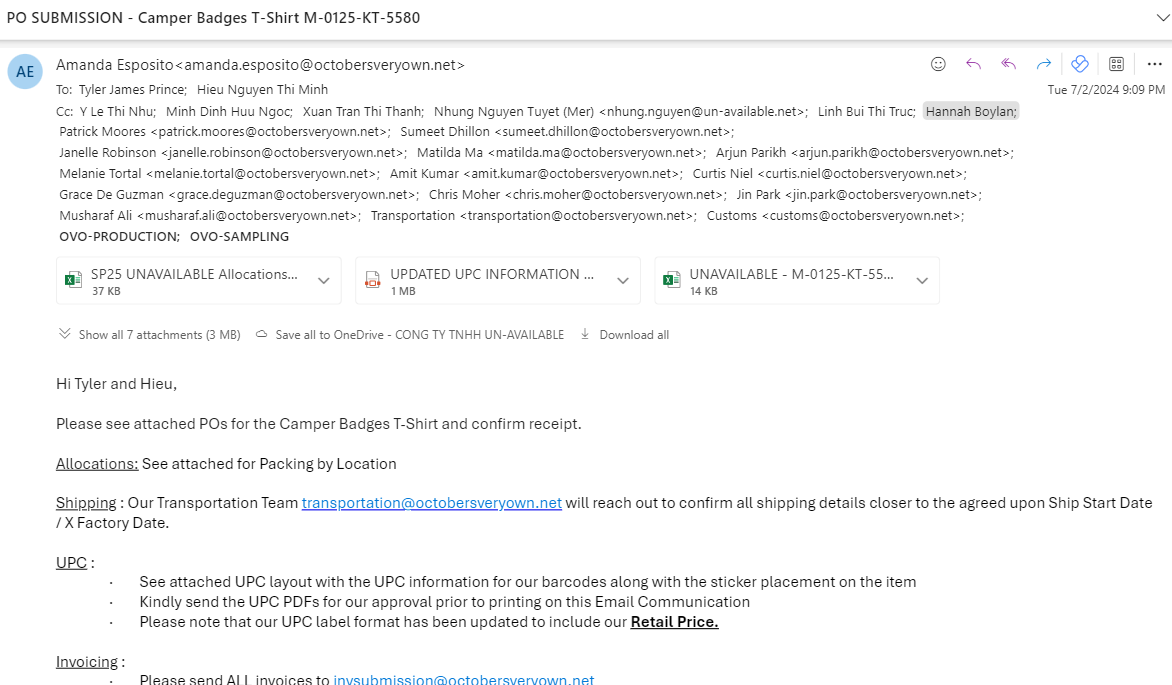Click the underlined Allocations heading
The width and height of the screenshot is (1172, 685).
[97, 464]
